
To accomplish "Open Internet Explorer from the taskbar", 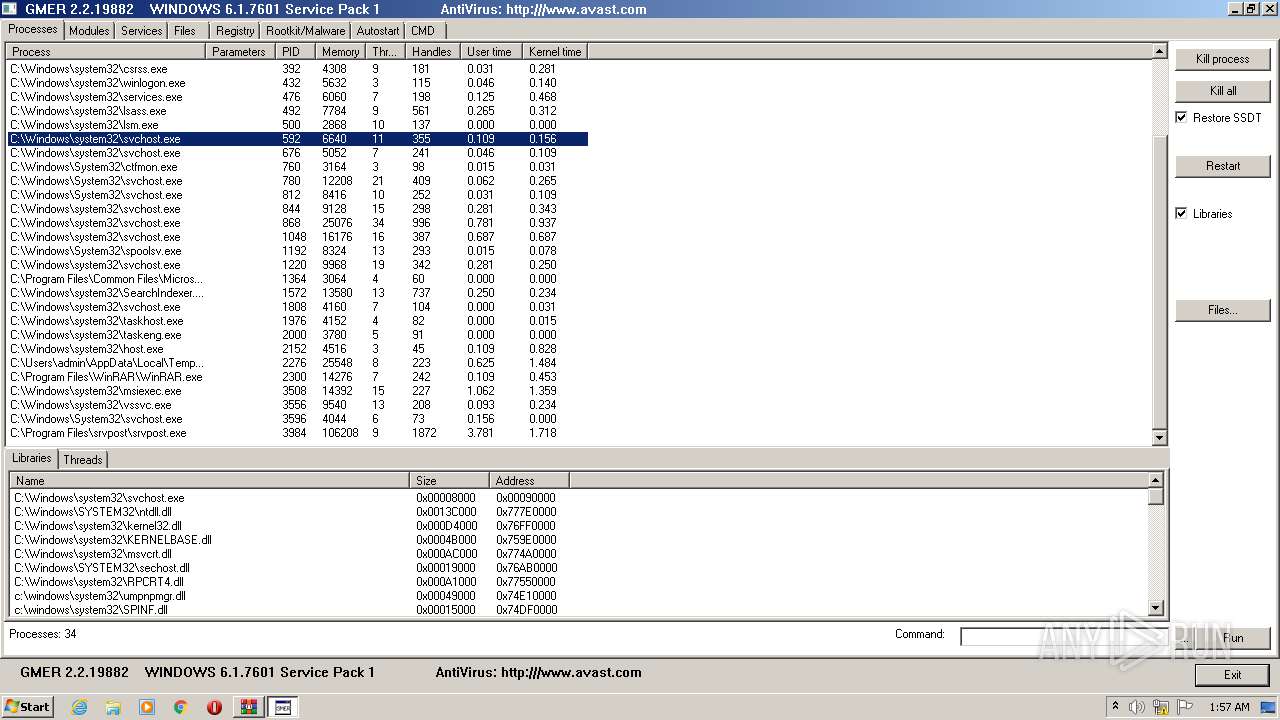I will (x=79, y=707).
